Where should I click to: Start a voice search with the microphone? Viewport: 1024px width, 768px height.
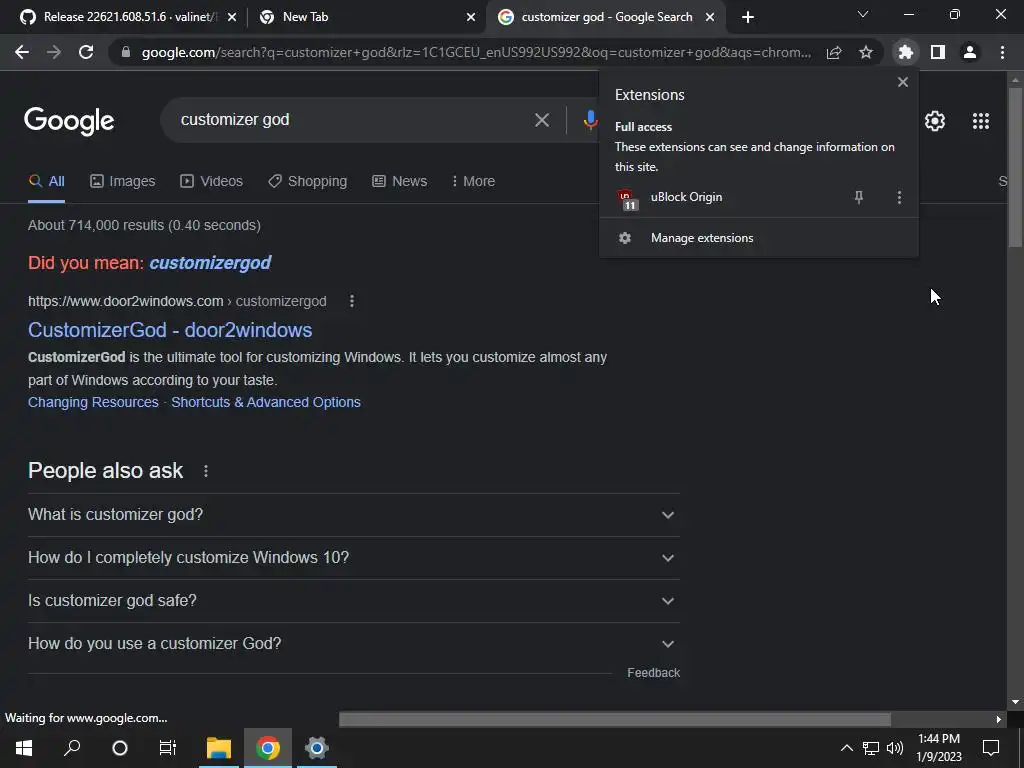click(x=590, y=120)
